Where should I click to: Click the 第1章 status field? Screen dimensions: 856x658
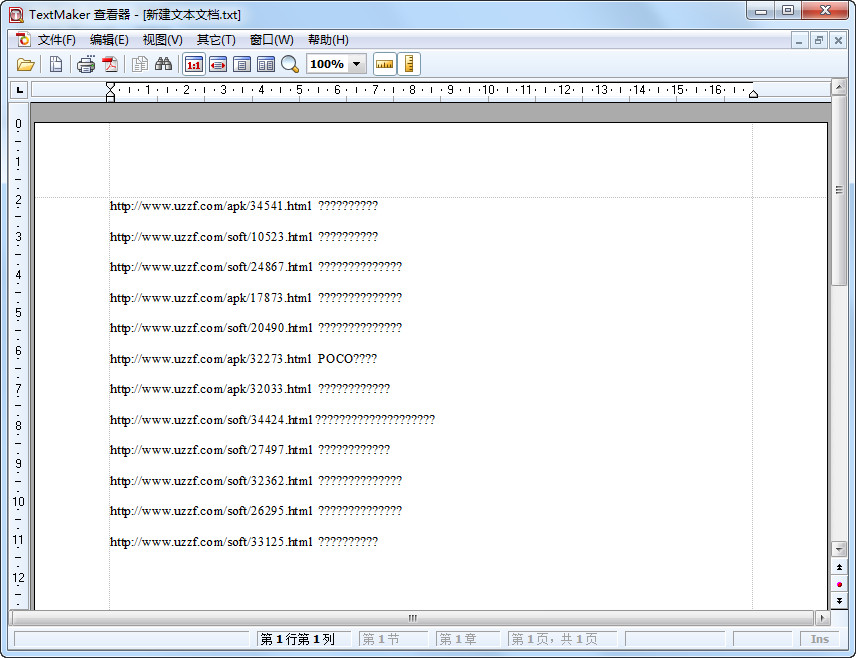tap(468, 639)
